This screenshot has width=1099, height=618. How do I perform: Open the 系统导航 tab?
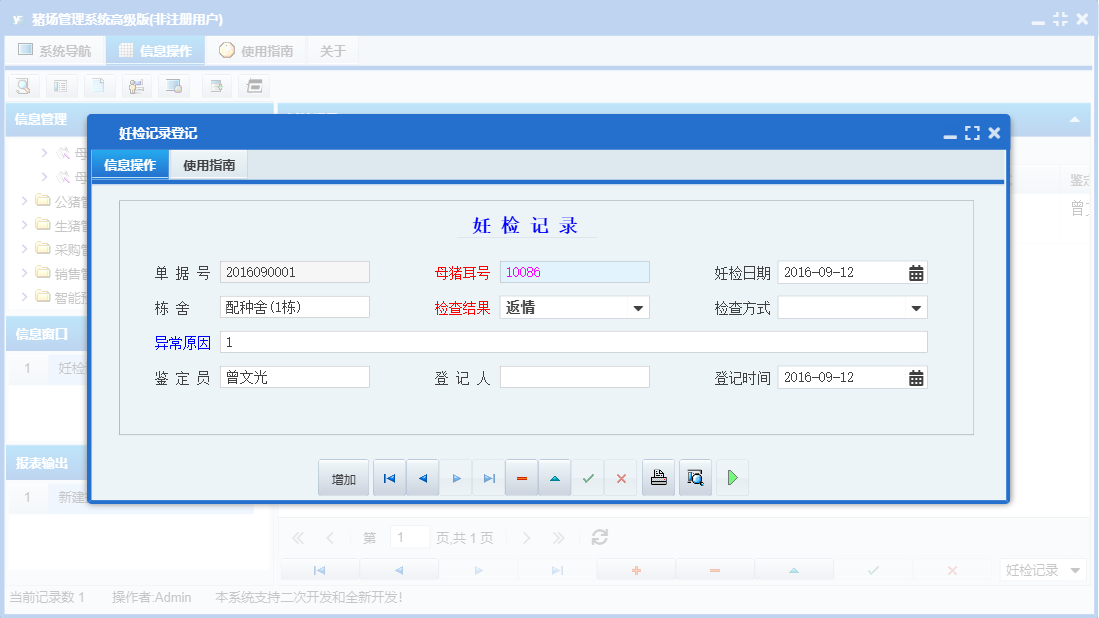[x=55, y=49]
